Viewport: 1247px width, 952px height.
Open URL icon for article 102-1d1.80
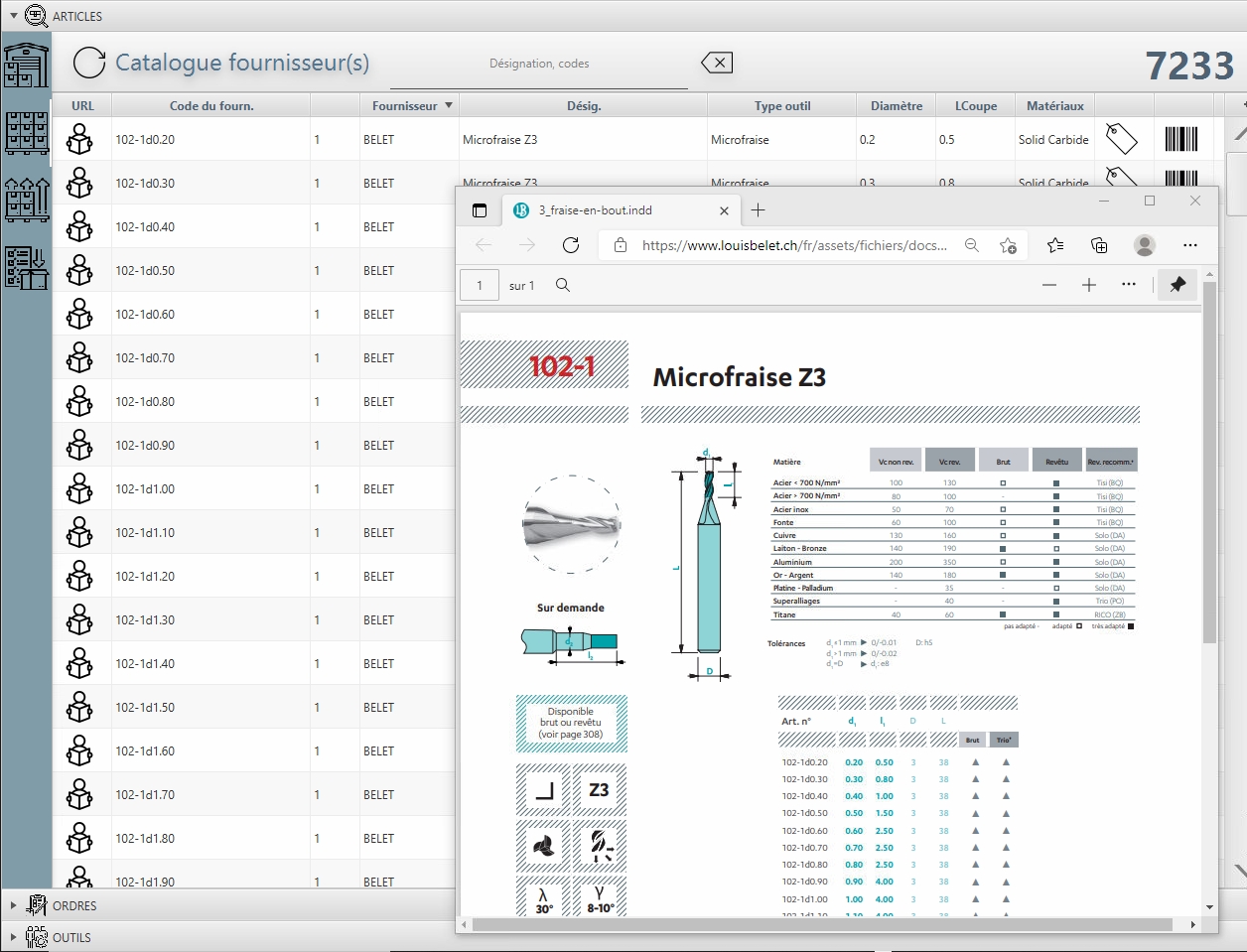coord(79,839)
